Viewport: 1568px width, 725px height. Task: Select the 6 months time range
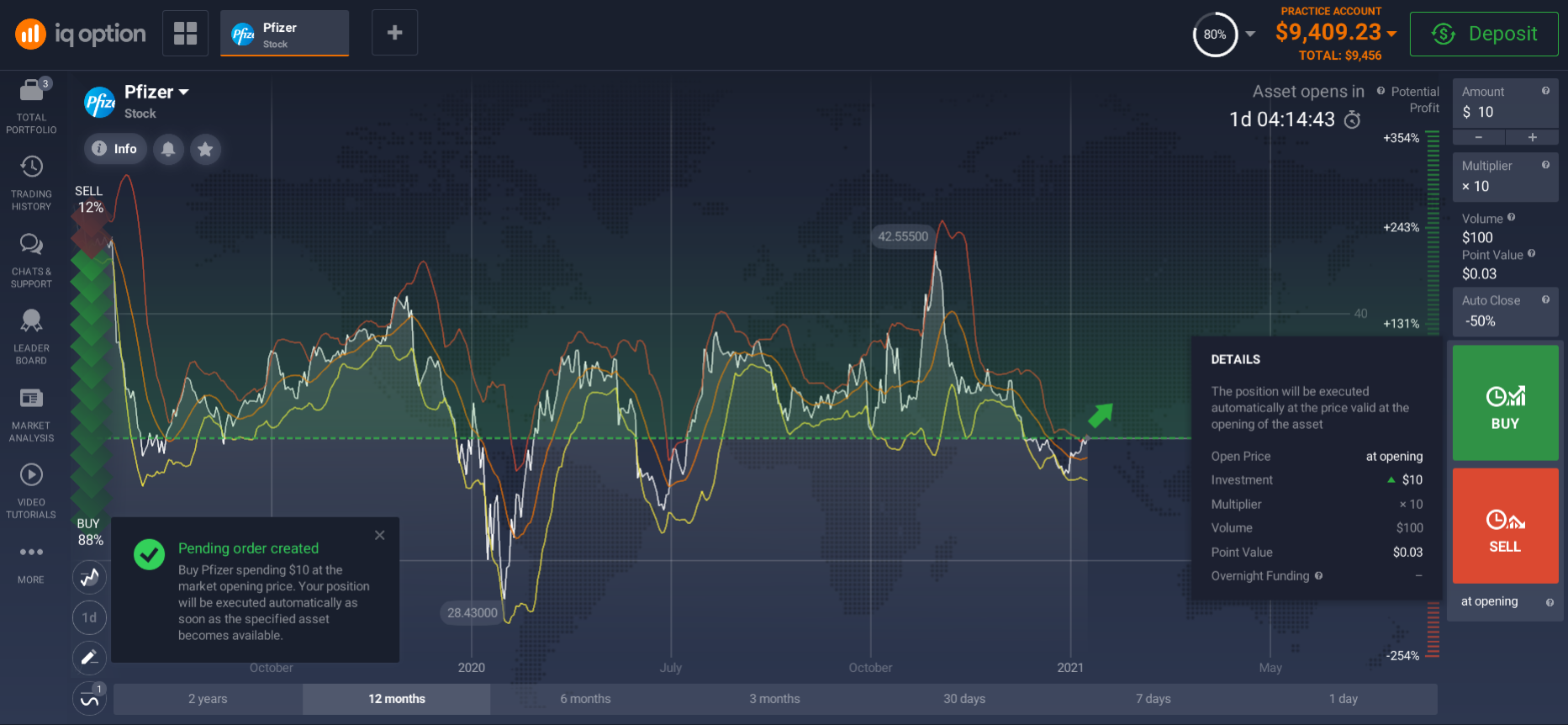click(x=585, y=699)
